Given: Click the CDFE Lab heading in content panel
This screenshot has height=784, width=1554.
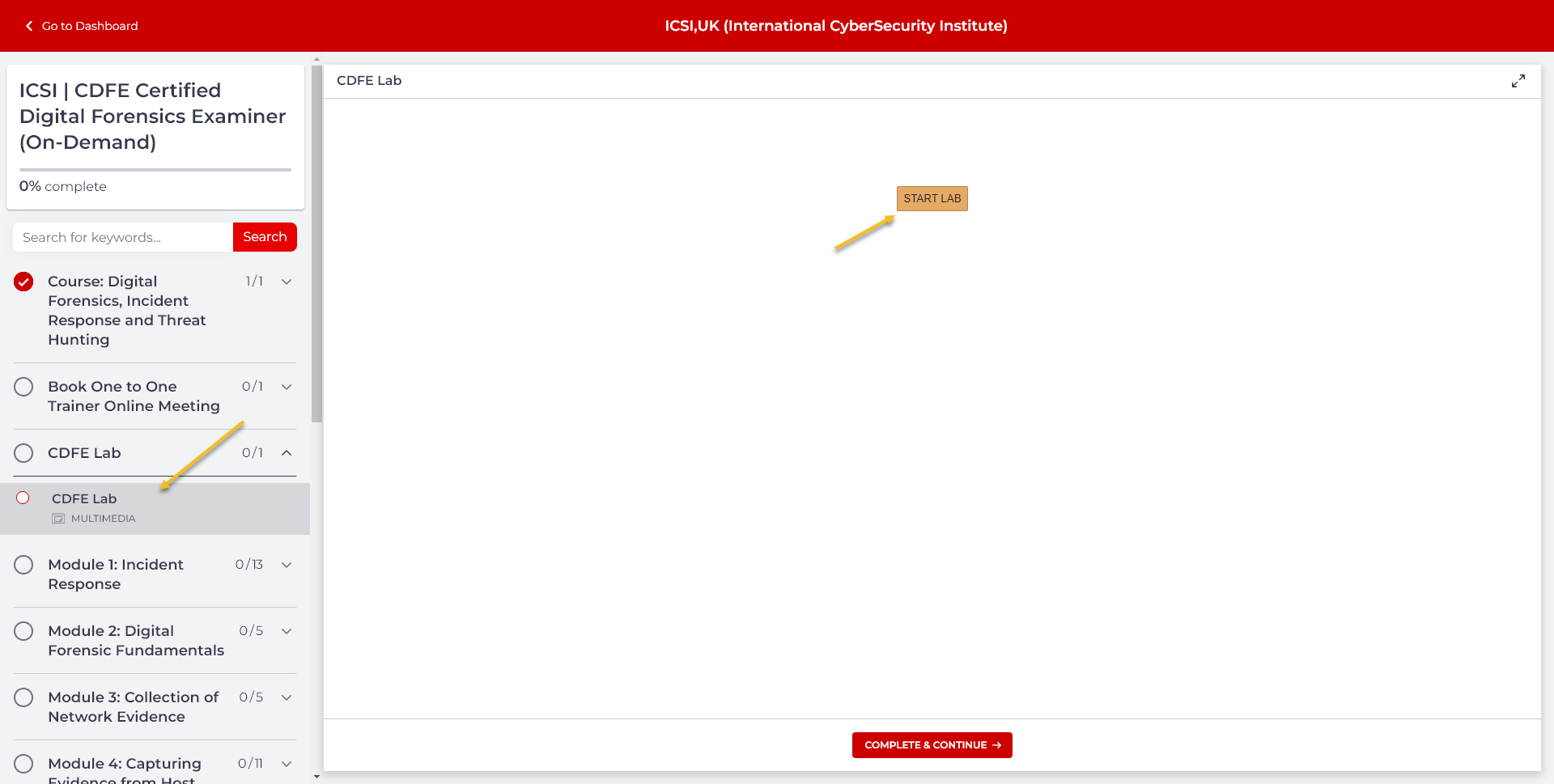Looking at the screenshot, I should click(369, 81).
